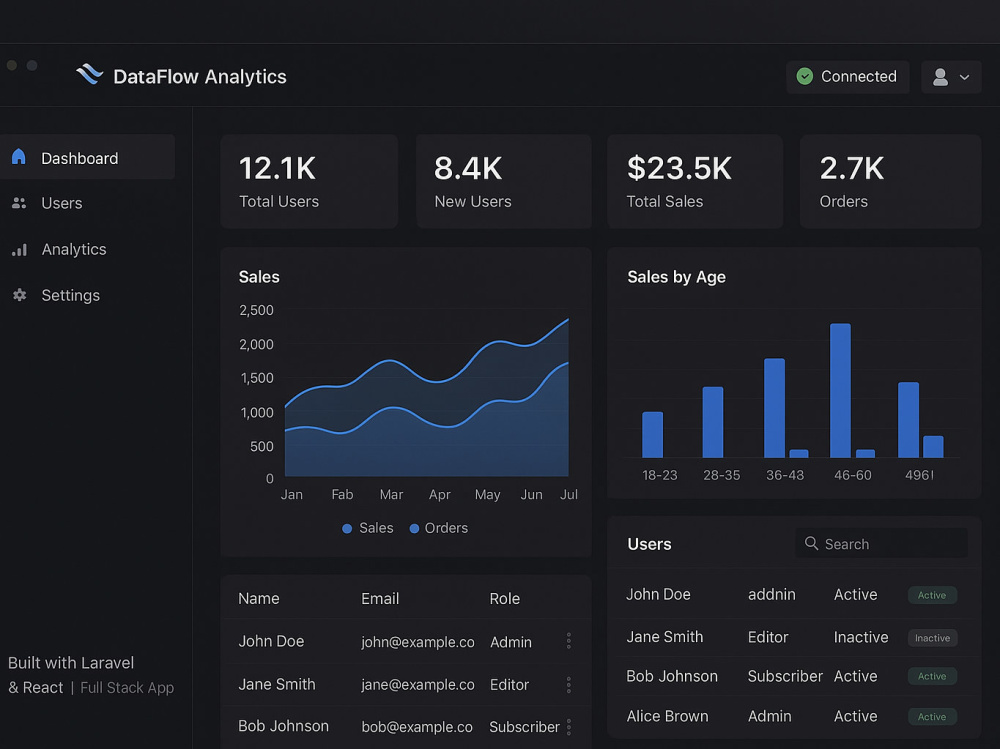Click the addnin role text
This screenshot has width=1000, height=749.
pos(772,595)
